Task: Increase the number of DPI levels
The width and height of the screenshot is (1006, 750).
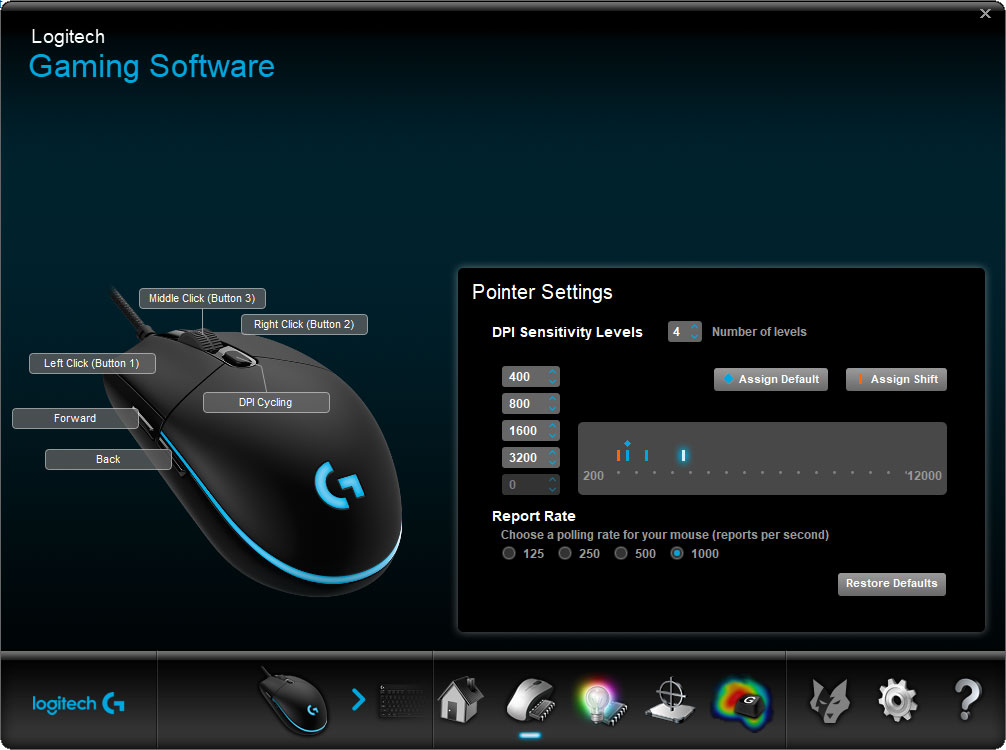Action: pyautogui.click(x=694, y=327)
